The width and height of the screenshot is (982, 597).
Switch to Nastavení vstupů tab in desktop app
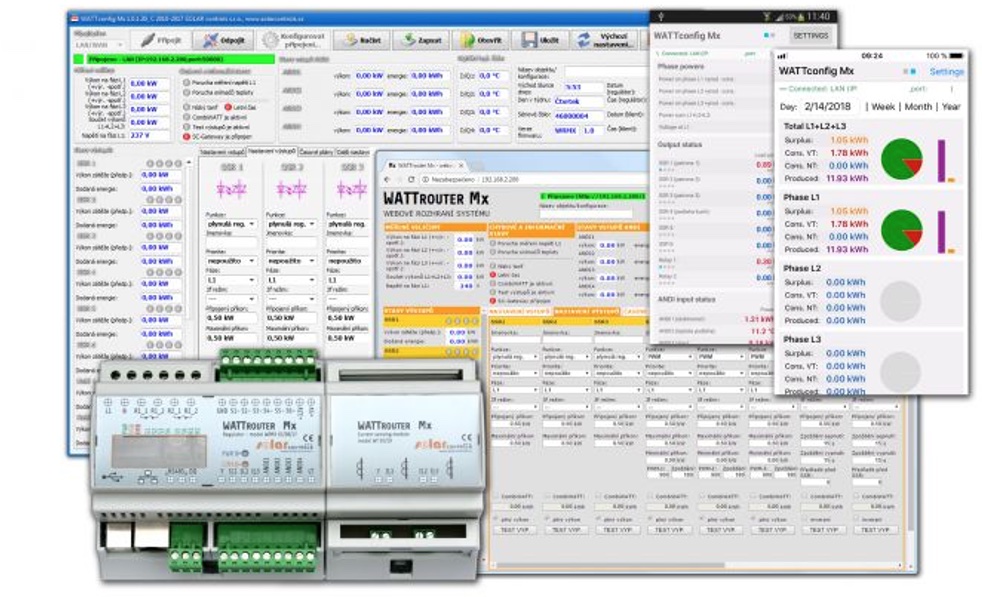click(x=222, y=152)
